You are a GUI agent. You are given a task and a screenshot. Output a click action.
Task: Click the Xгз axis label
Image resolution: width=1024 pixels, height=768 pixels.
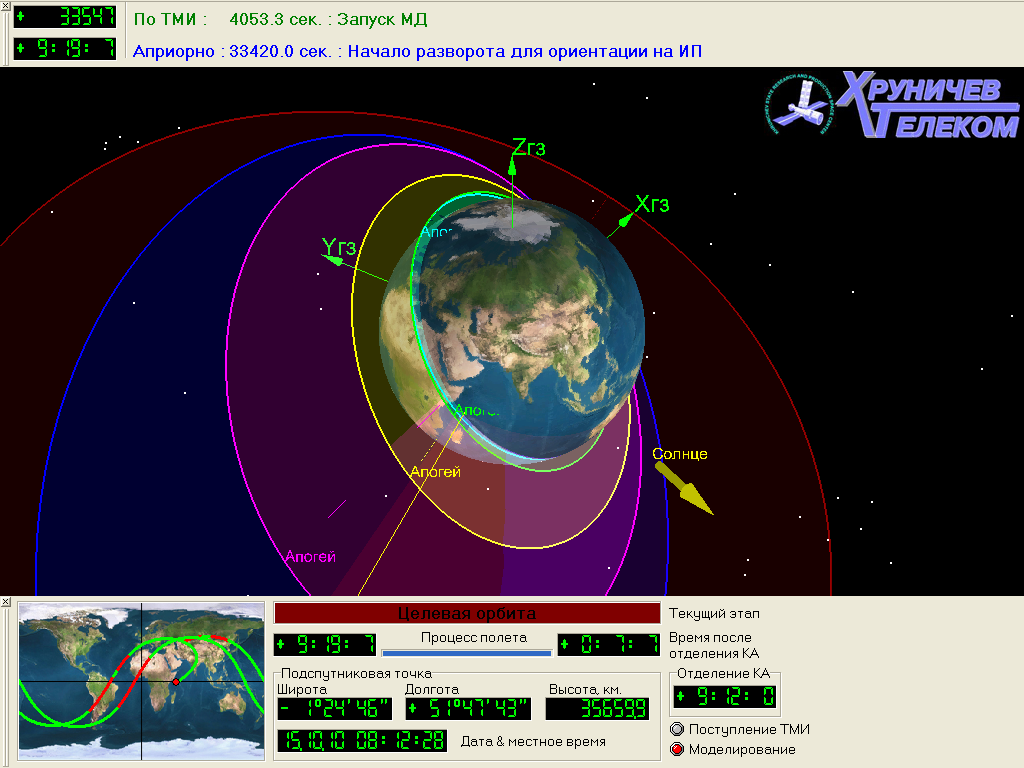pos(652,204)
